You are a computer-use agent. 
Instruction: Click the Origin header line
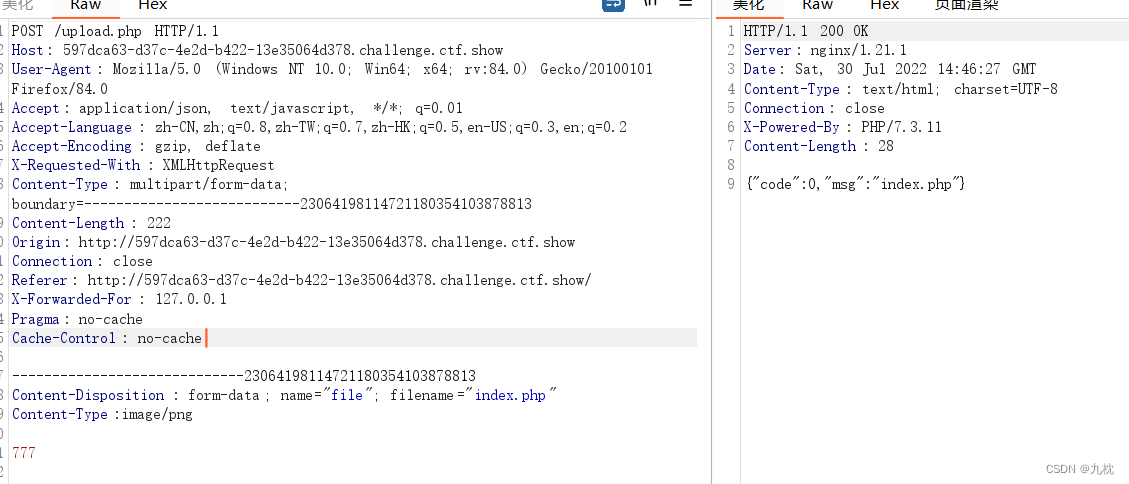point(293,242)
